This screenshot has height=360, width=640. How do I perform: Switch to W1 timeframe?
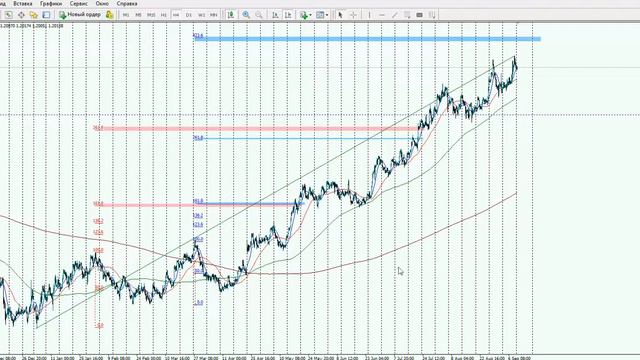tap(201, 15)
